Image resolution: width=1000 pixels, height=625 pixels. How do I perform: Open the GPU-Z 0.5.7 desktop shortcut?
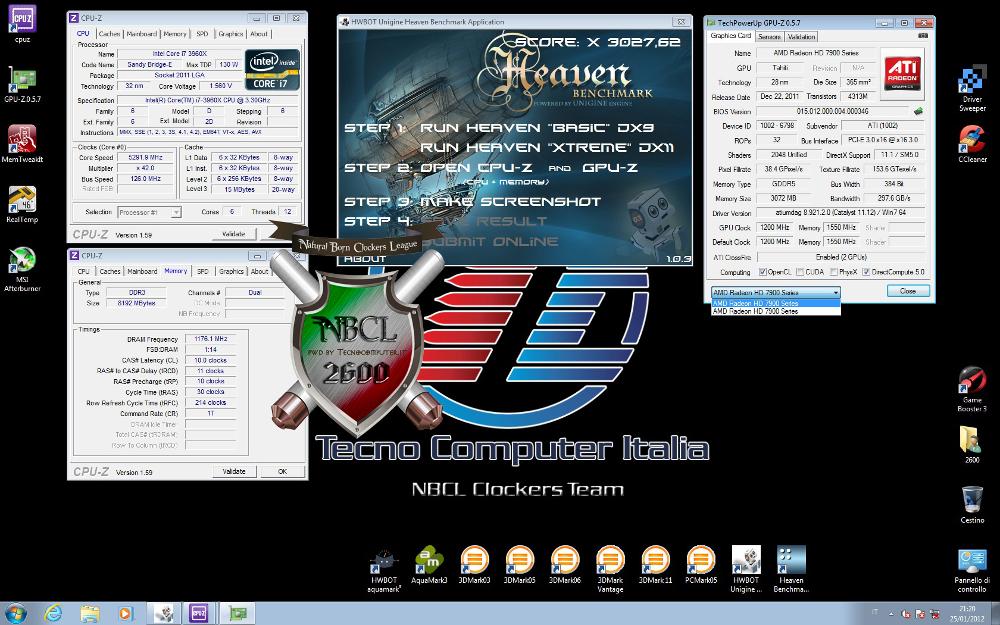tap(22, 83)
